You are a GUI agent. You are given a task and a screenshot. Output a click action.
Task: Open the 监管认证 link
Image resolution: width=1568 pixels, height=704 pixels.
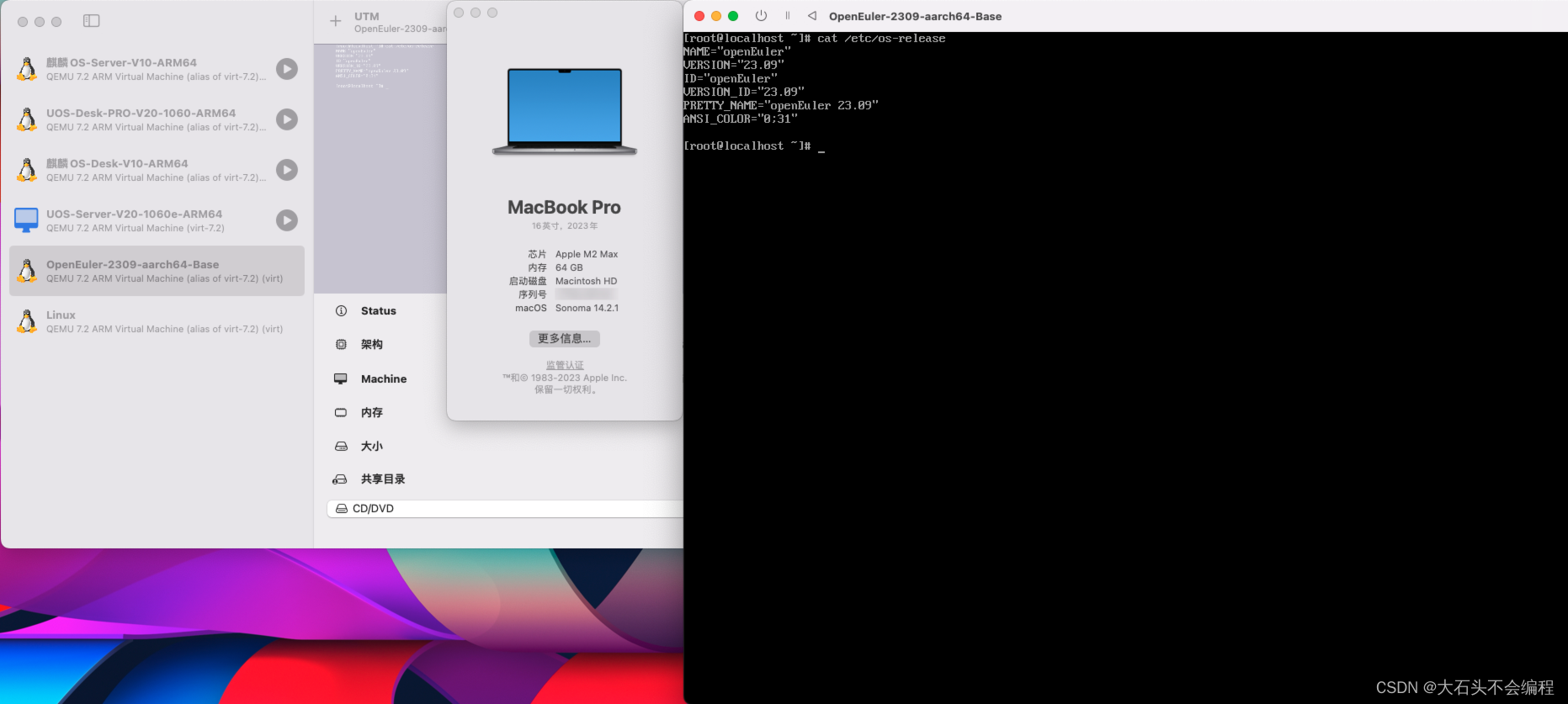coord(565,365)
